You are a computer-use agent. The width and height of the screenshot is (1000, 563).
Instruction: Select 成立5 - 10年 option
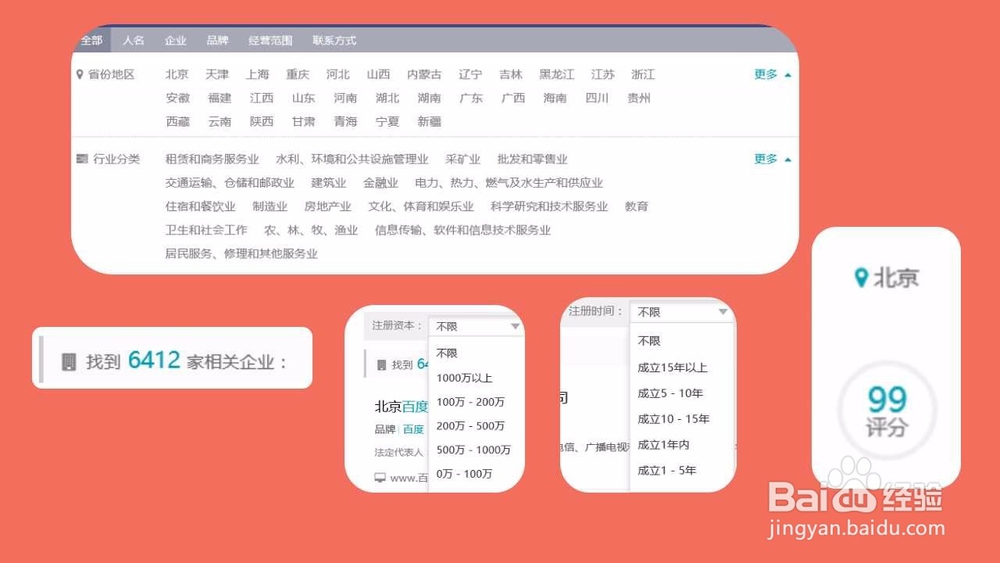(x=670, y=393)
